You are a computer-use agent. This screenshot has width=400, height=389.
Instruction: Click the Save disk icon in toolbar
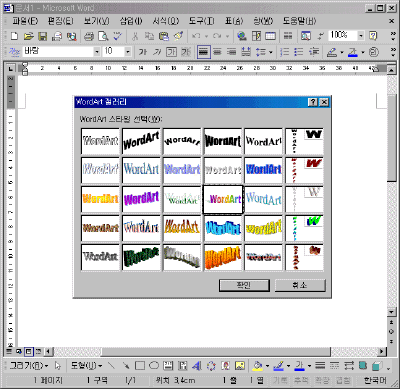[43, 36]
